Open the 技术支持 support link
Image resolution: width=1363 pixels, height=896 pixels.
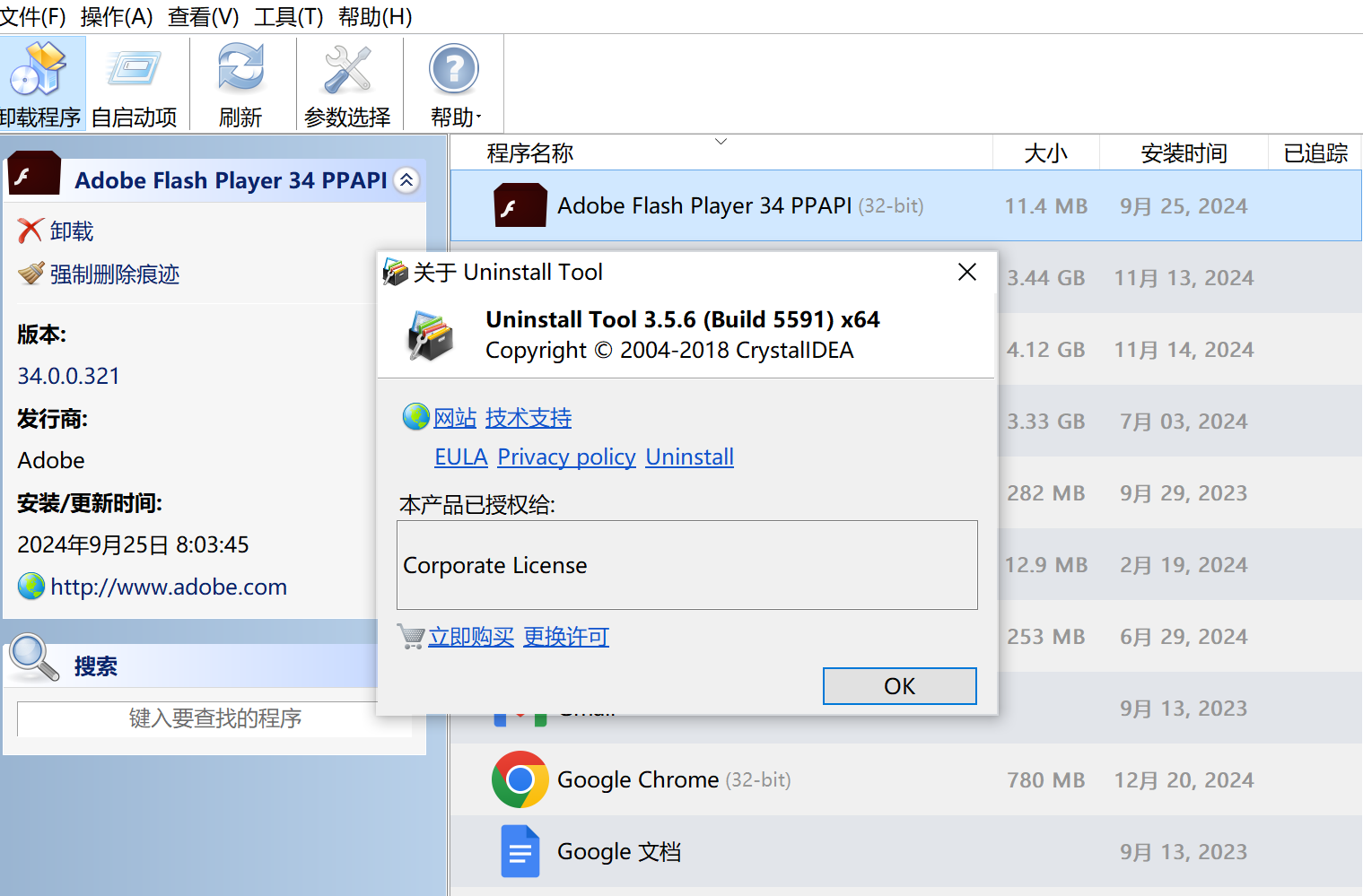point(529,418)
